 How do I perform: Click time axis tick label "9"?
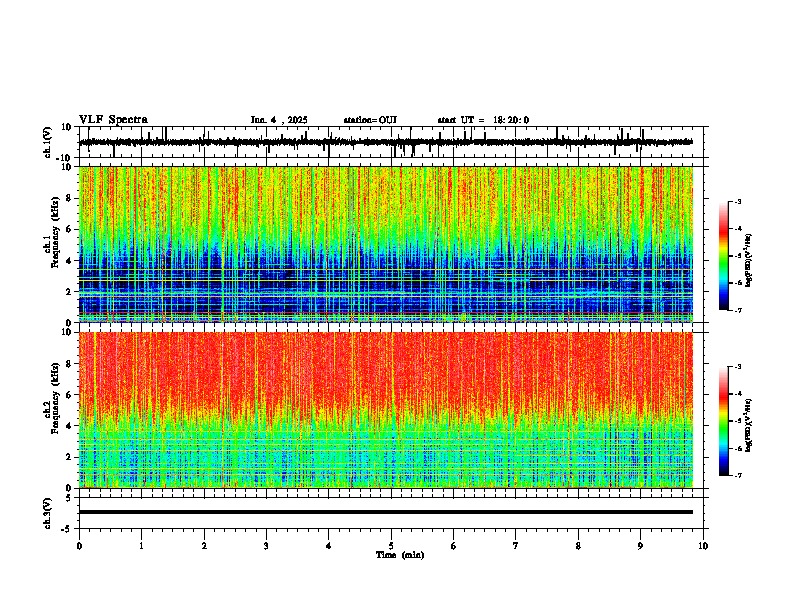[x=640, y=546]
